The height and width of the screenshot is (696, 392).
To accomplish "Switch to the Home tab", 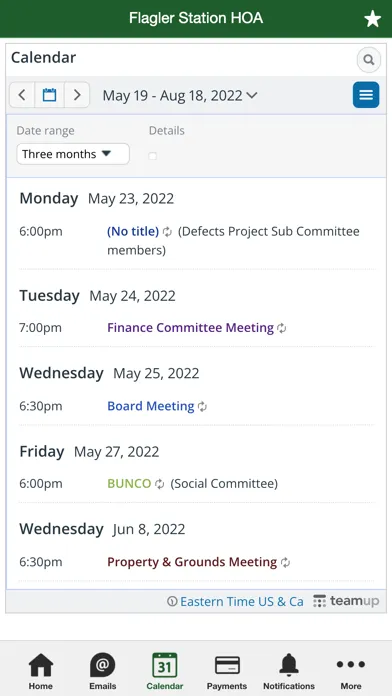I will [41, 672].
